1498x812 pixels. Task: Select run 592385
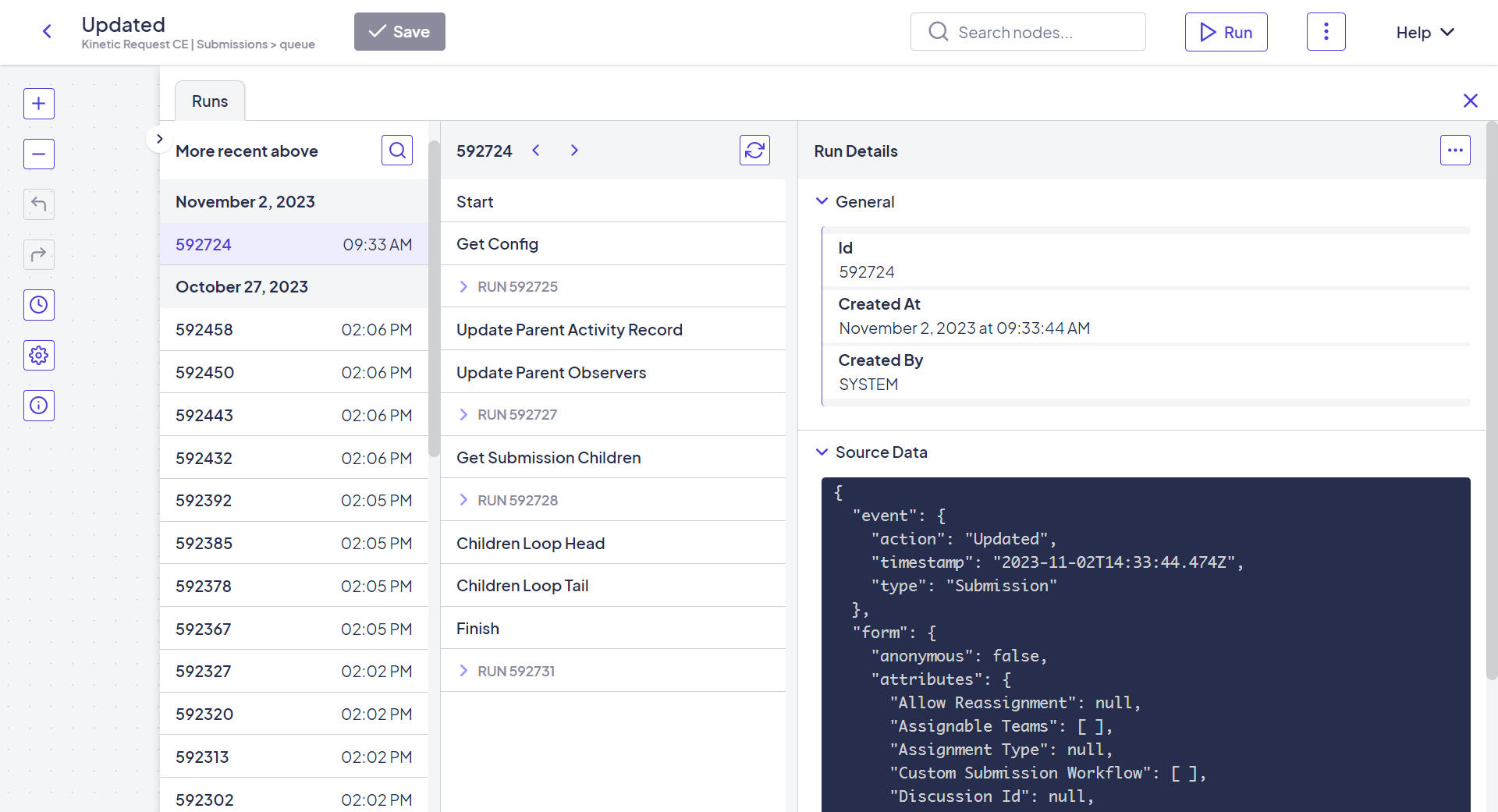(x=294, y=543)
